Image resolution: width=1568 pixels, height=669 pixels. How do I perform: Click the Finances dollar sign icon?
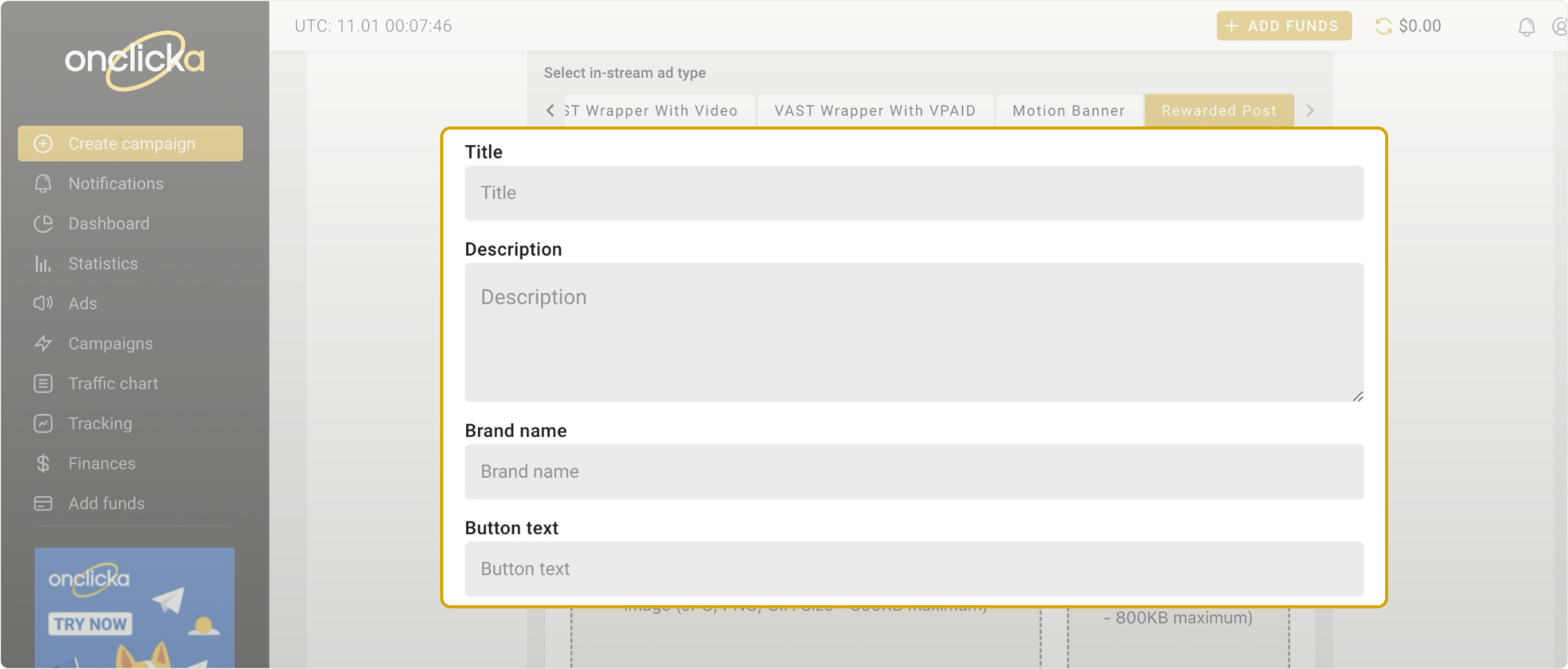(43, 463)
